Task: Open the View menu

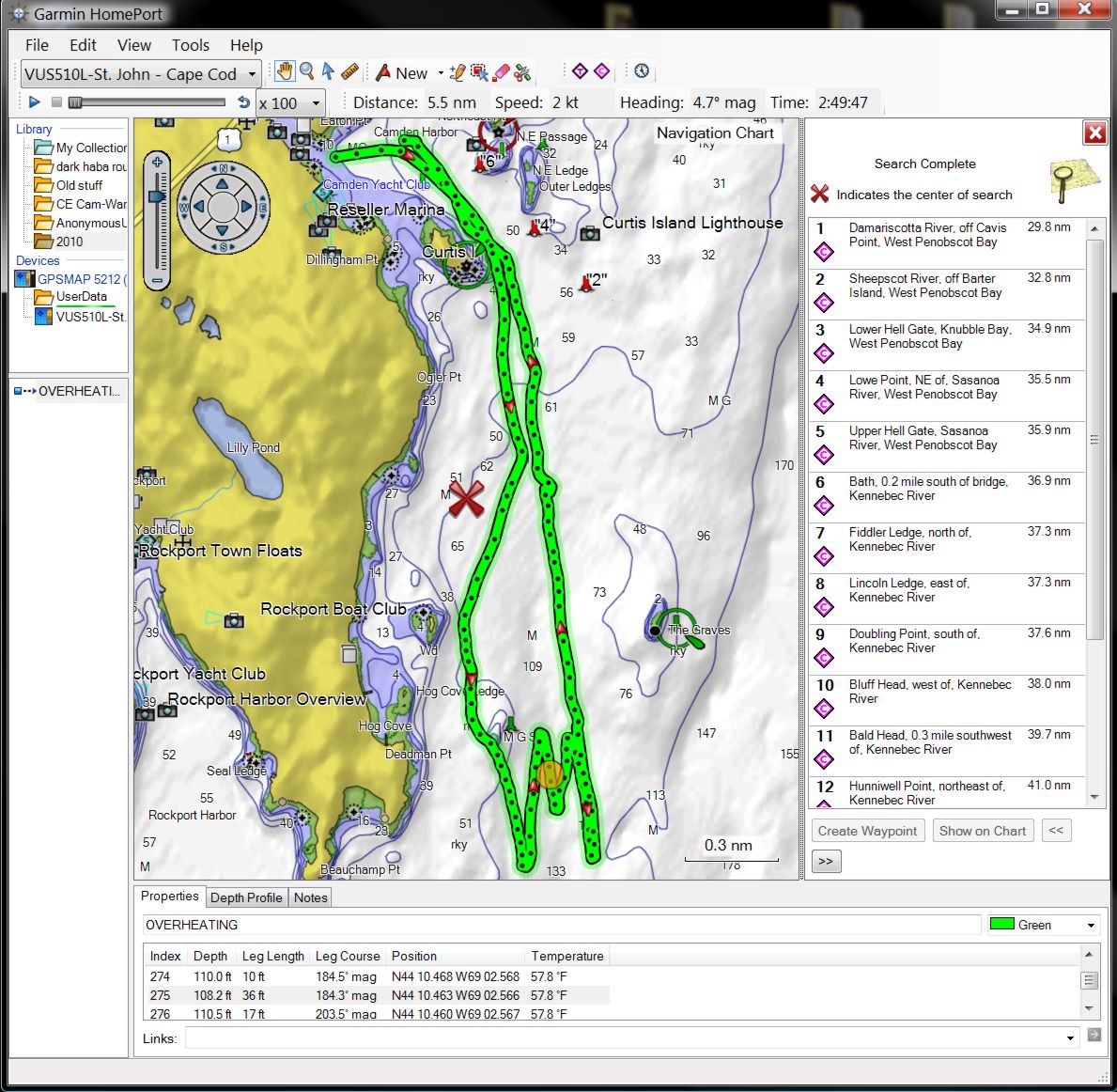Action: coord(134,45)
